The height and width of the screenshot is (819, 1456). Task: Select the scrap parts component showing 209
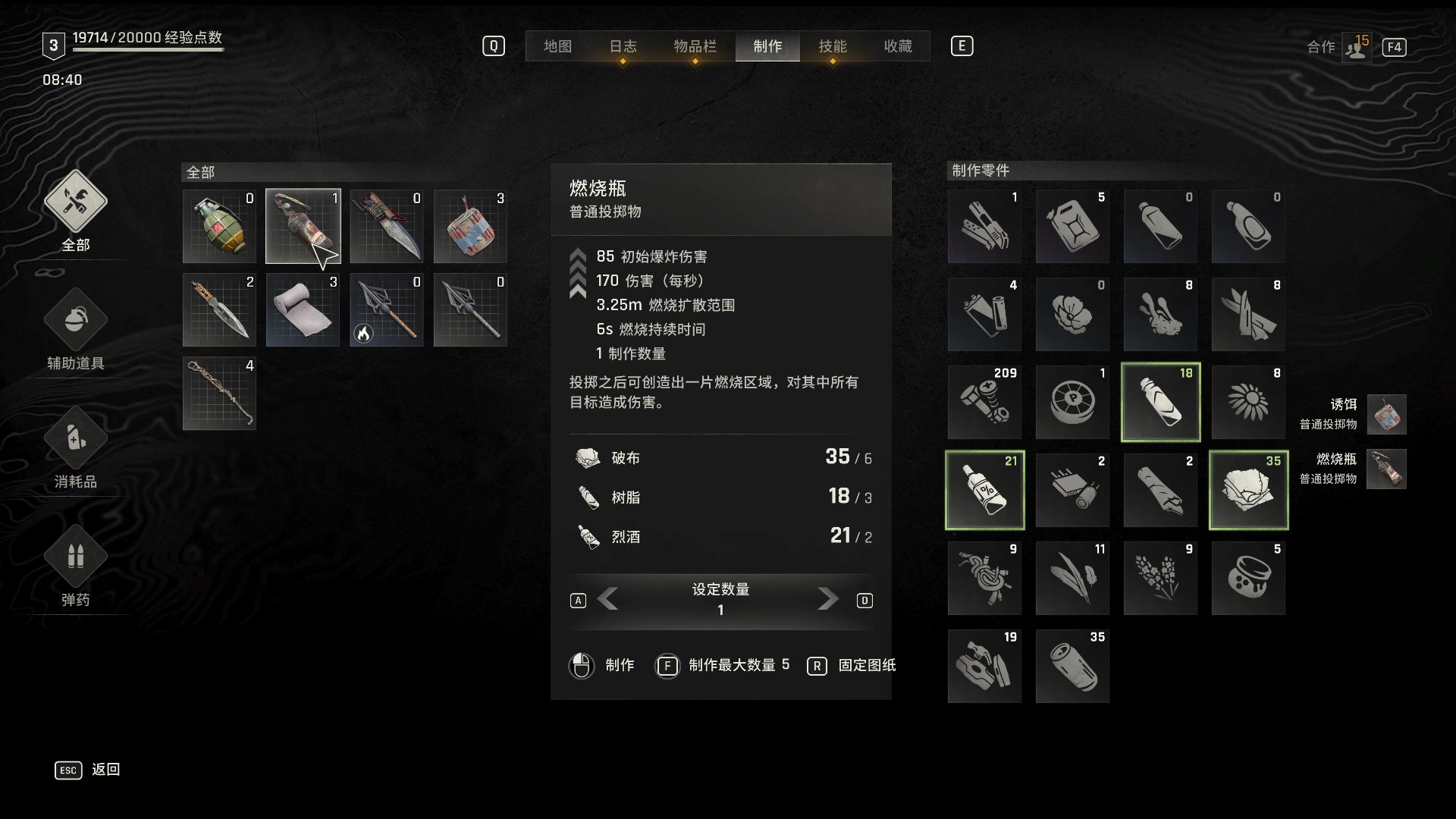984,402
